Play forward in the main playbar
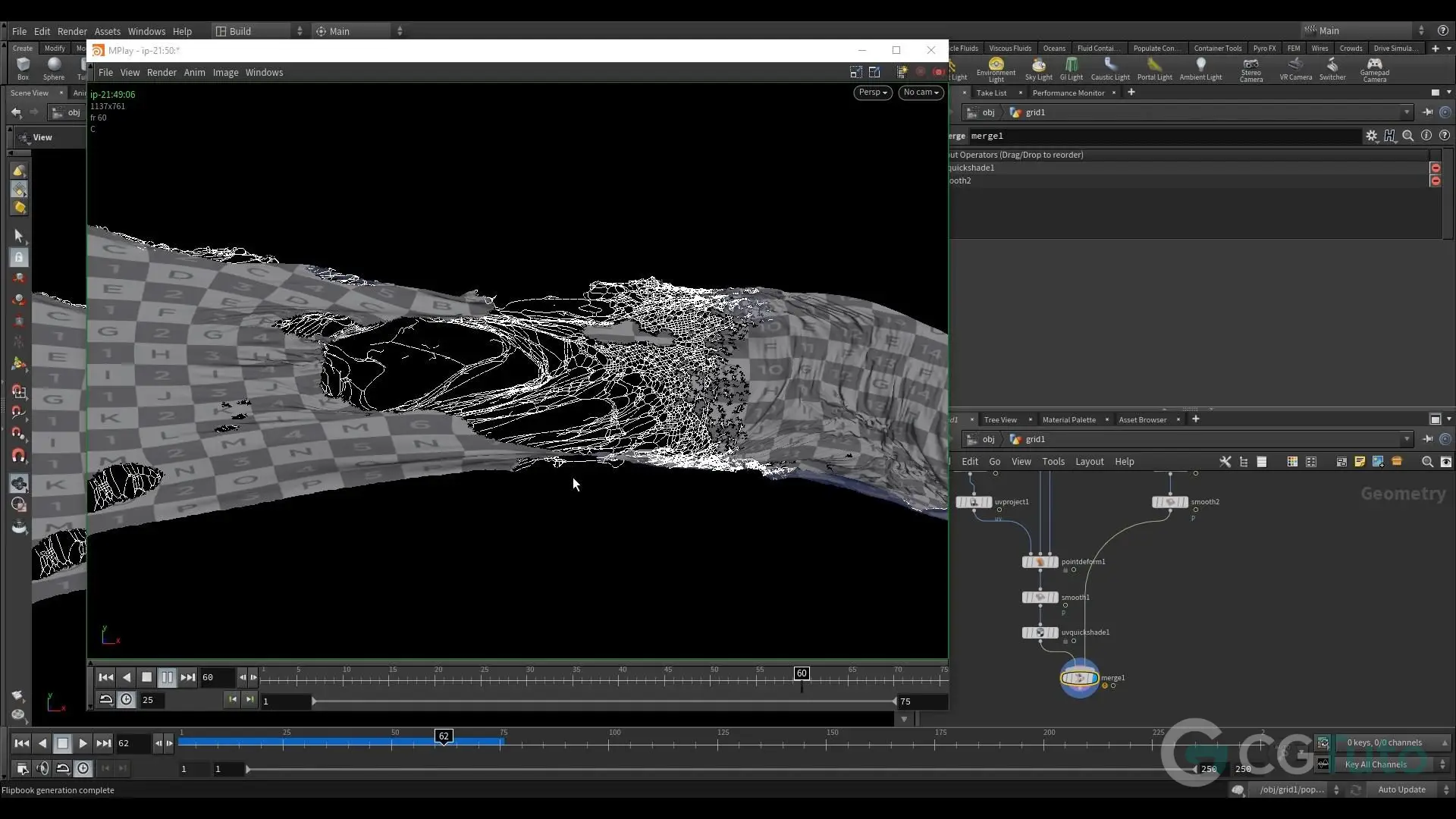Viewport: 1456px width, 819px height. pos(83,743)
